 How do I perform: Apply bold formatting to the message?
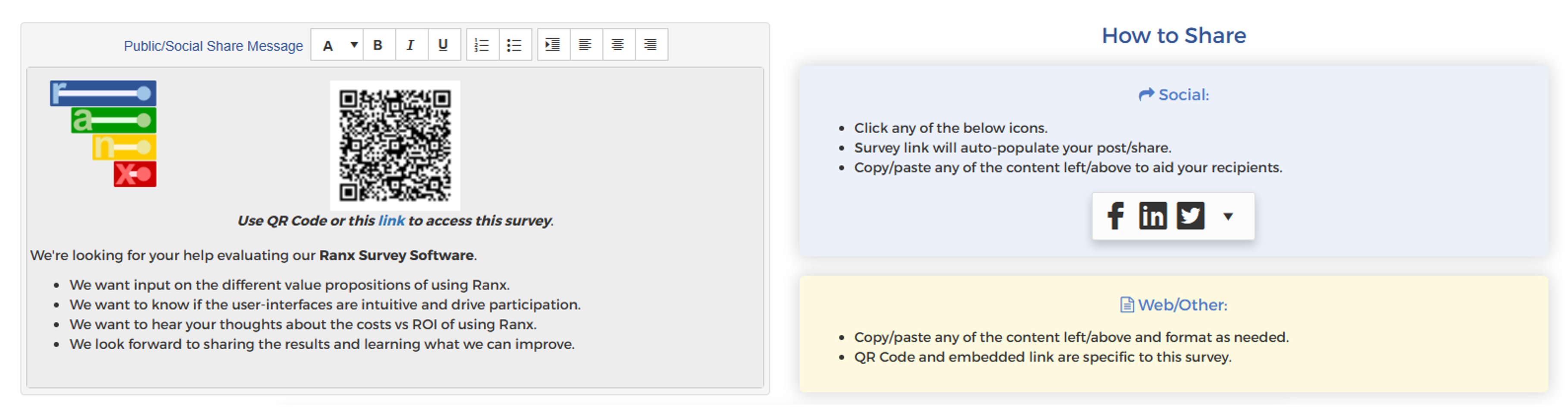(x=379, y=44)
